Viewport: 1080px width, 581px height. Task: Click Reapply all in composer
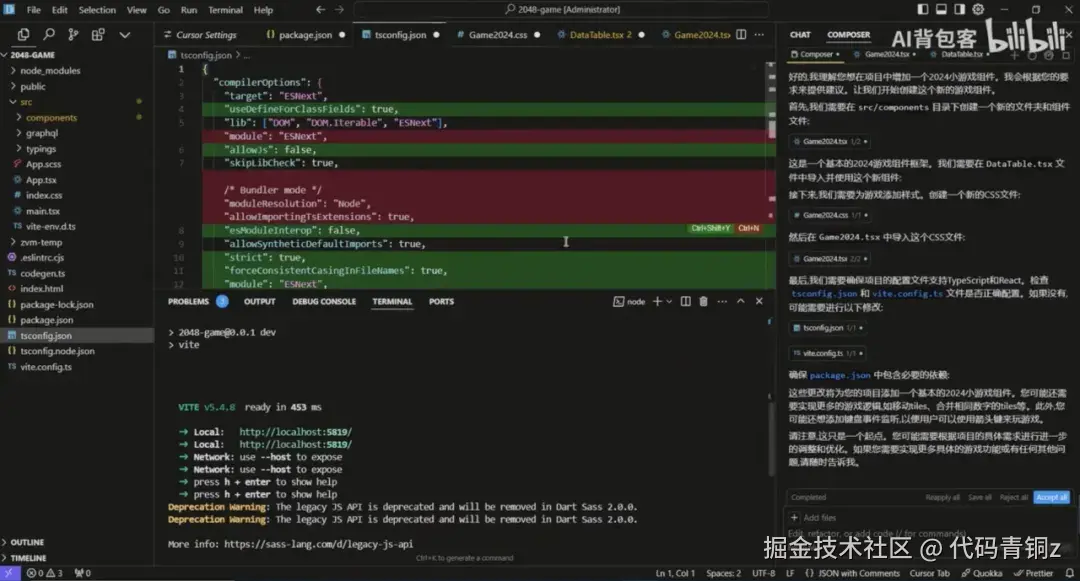(942, 497)
